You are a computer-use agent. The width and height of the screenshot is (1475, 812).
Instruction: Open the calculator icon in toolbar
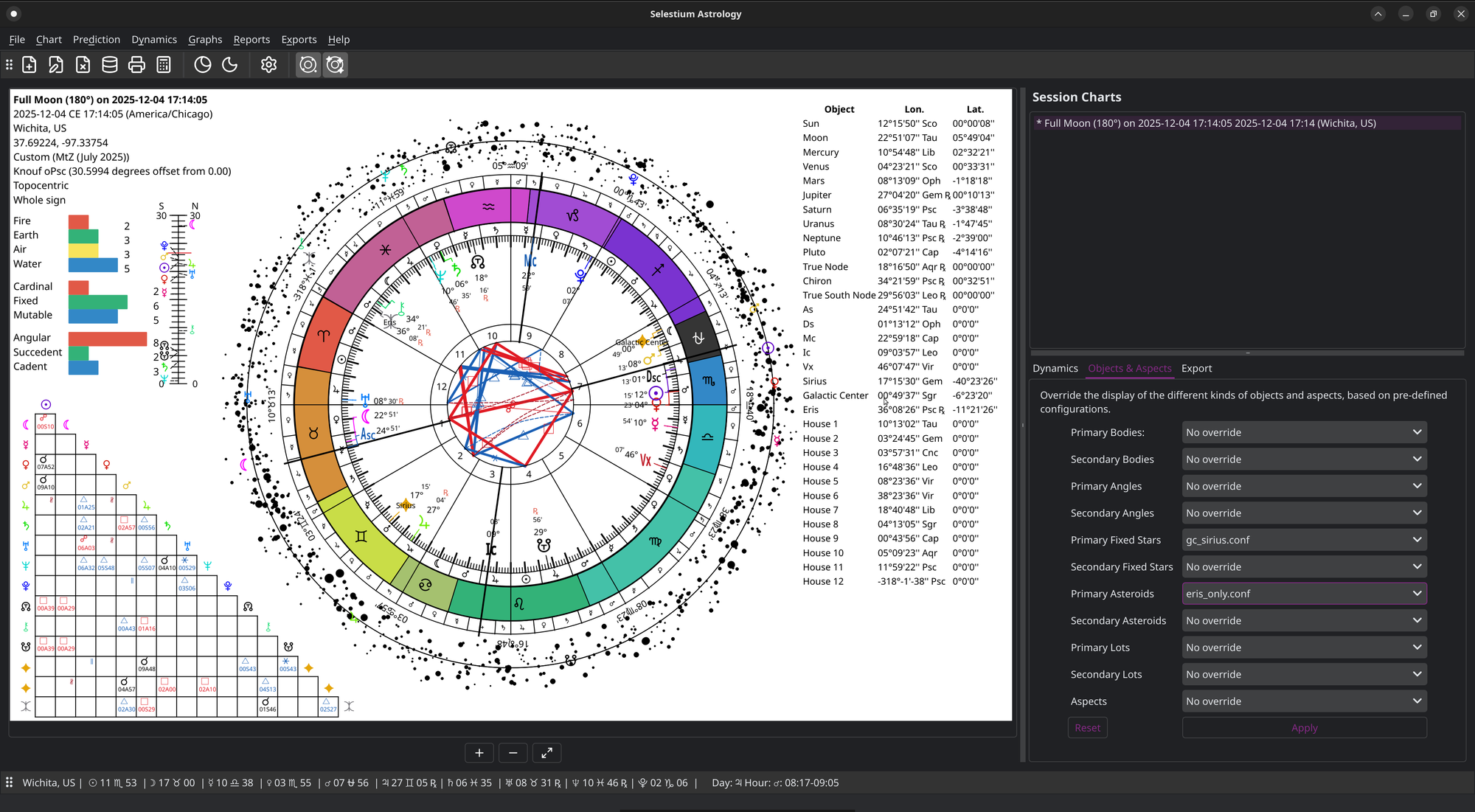click(164, 65)
